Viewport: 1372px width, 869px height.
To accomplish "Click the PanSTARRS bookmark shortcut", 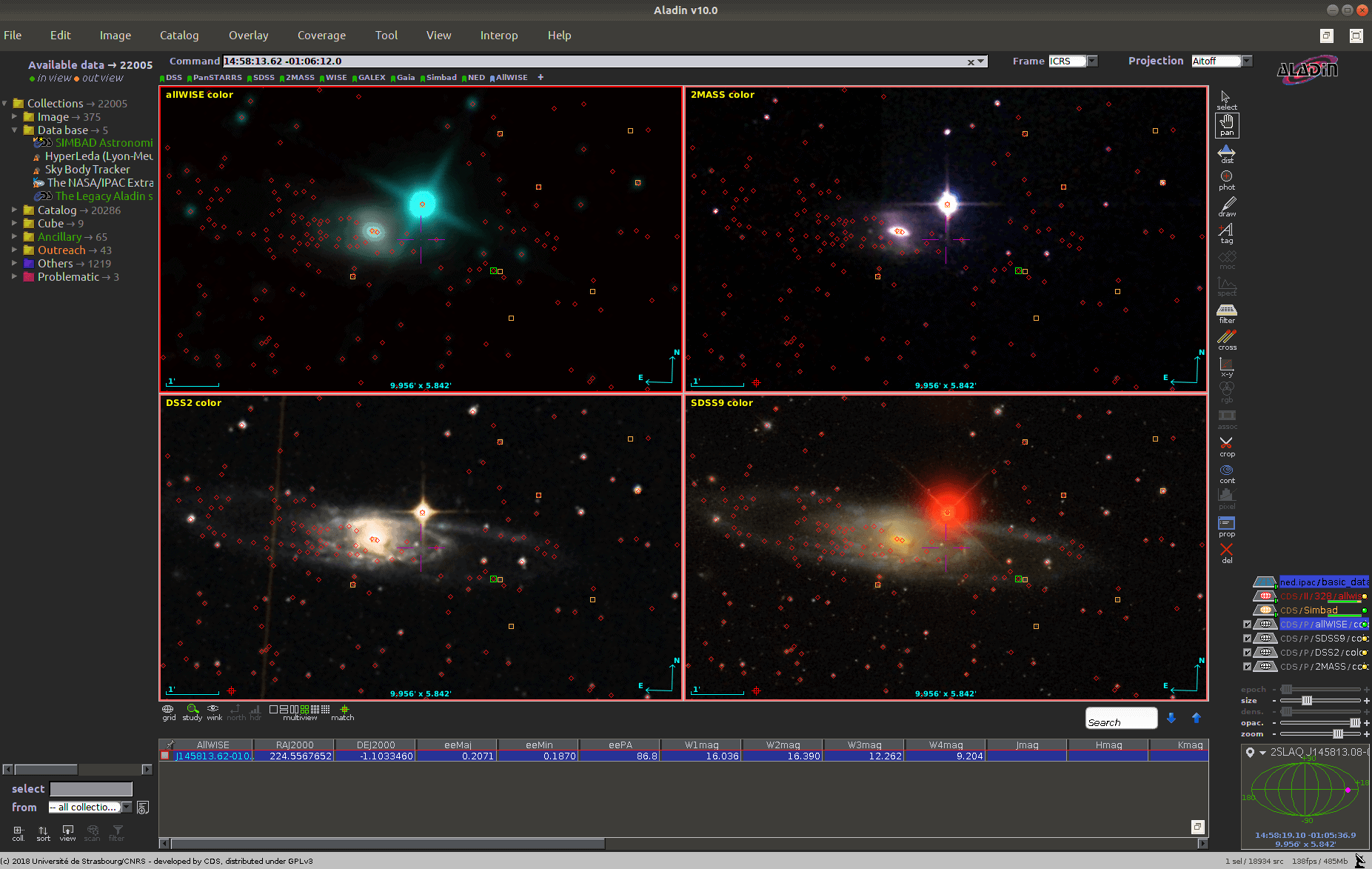I will 217,78.
